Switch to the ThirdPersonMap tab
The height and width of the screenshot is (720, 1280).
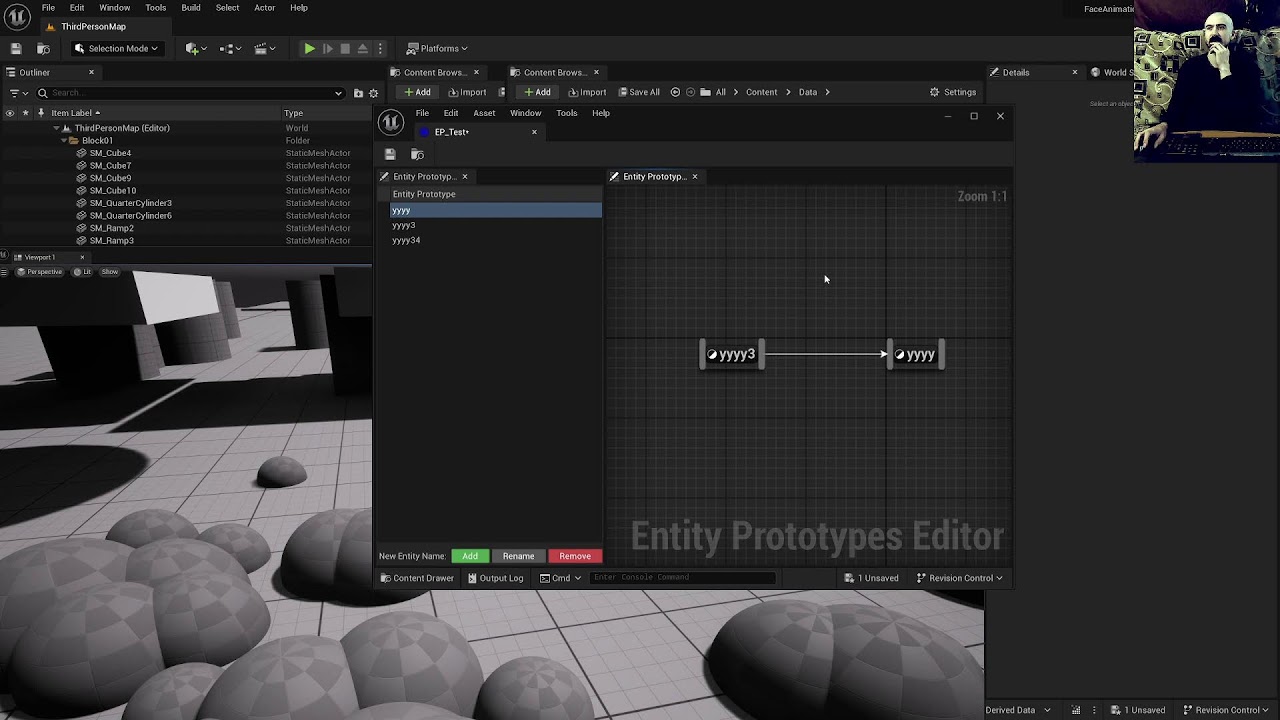point(93,26)
